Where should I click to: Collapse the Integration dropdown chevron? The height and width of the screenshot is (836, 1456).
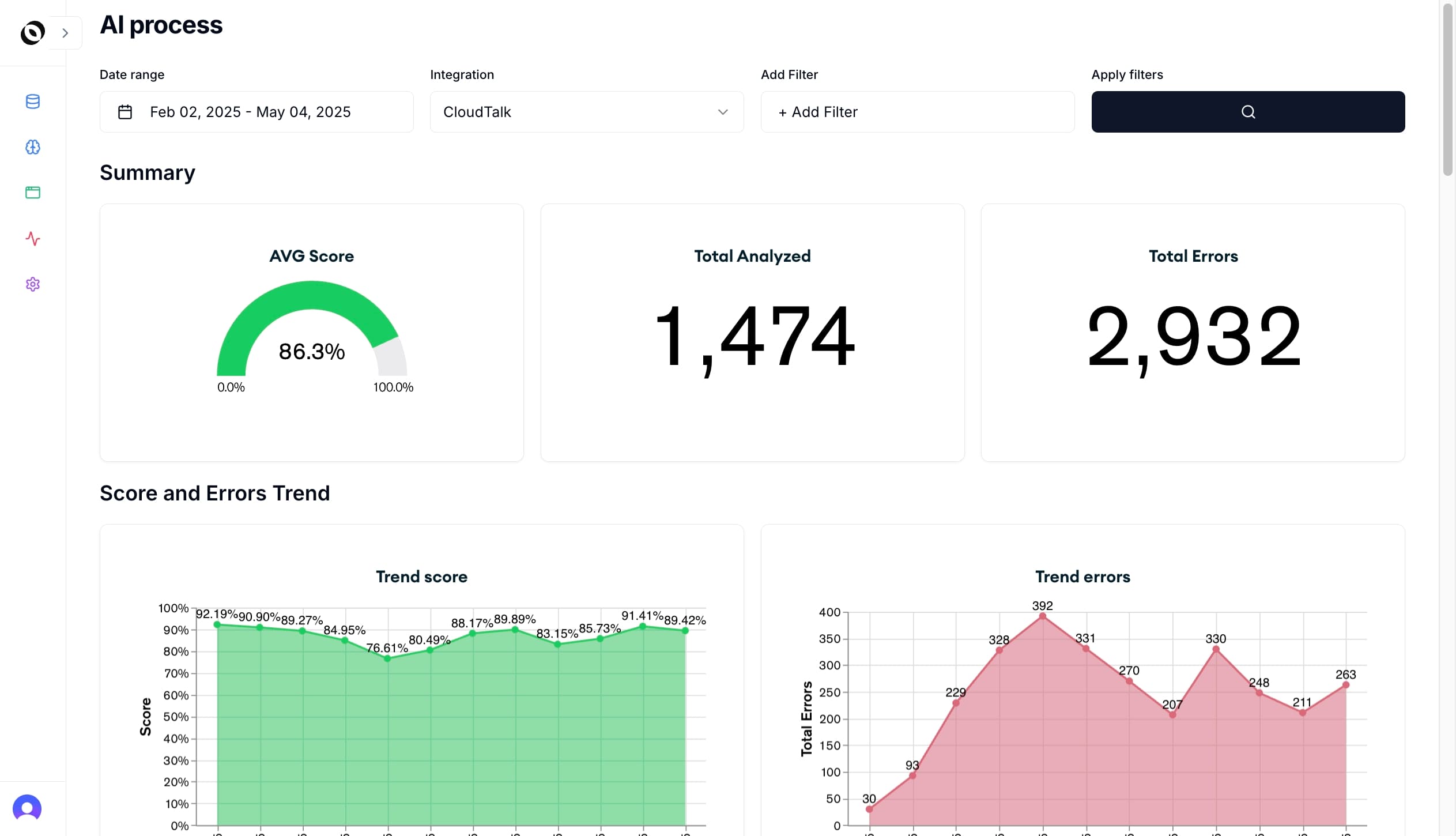(723, 112)
